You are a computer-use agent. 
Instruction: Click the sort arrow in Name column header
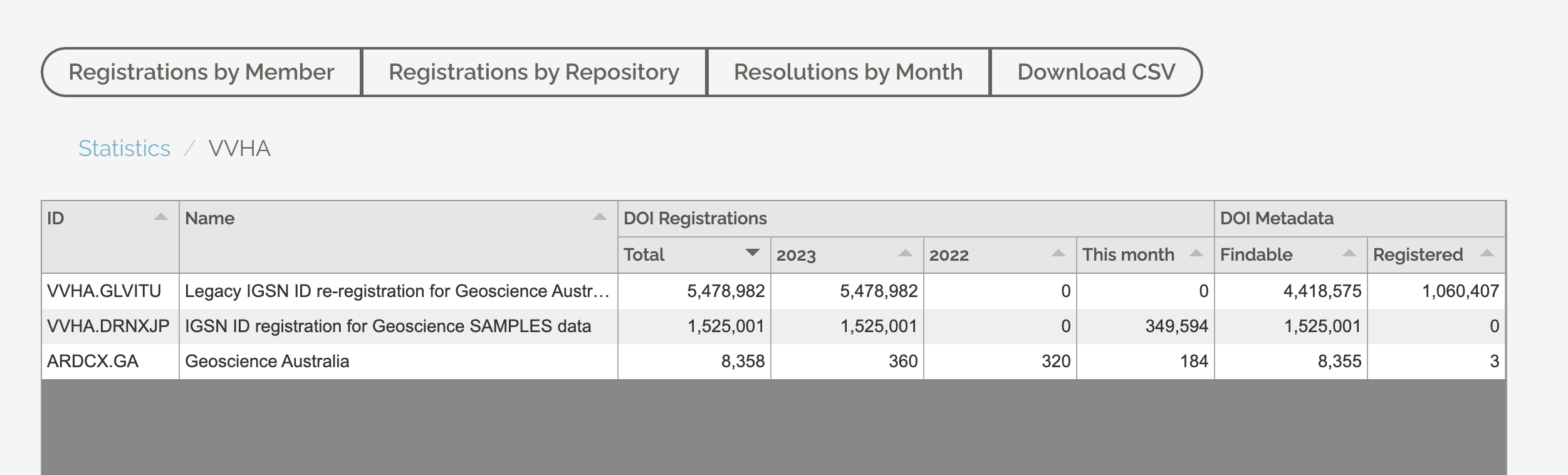click(x=599, y=217)
